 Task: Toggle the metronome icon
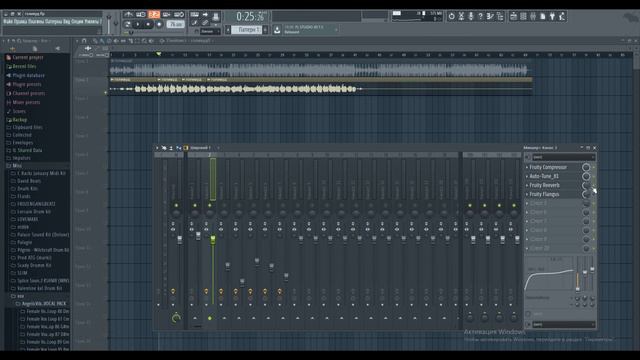pos(129,15)
